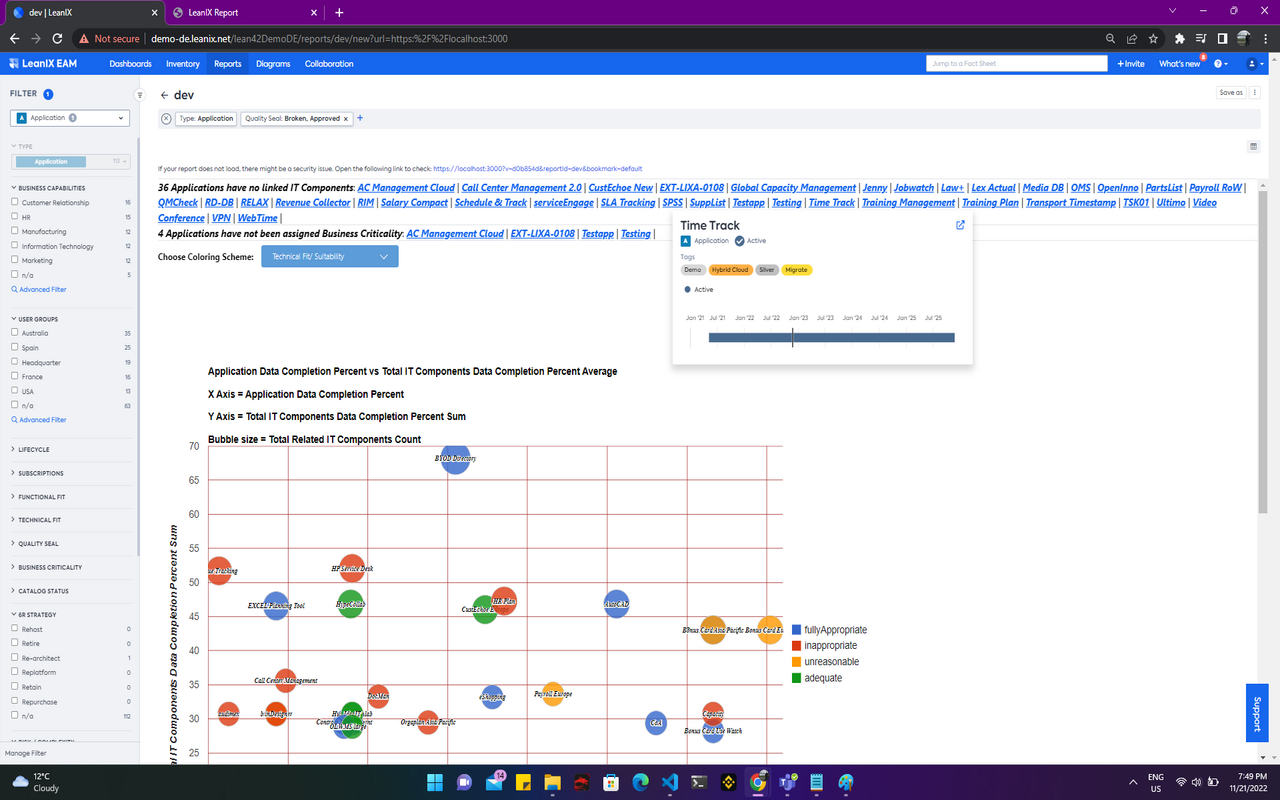Expand the Lifecycle filter section
This screenshot has width=1280, height=800.
32,450
